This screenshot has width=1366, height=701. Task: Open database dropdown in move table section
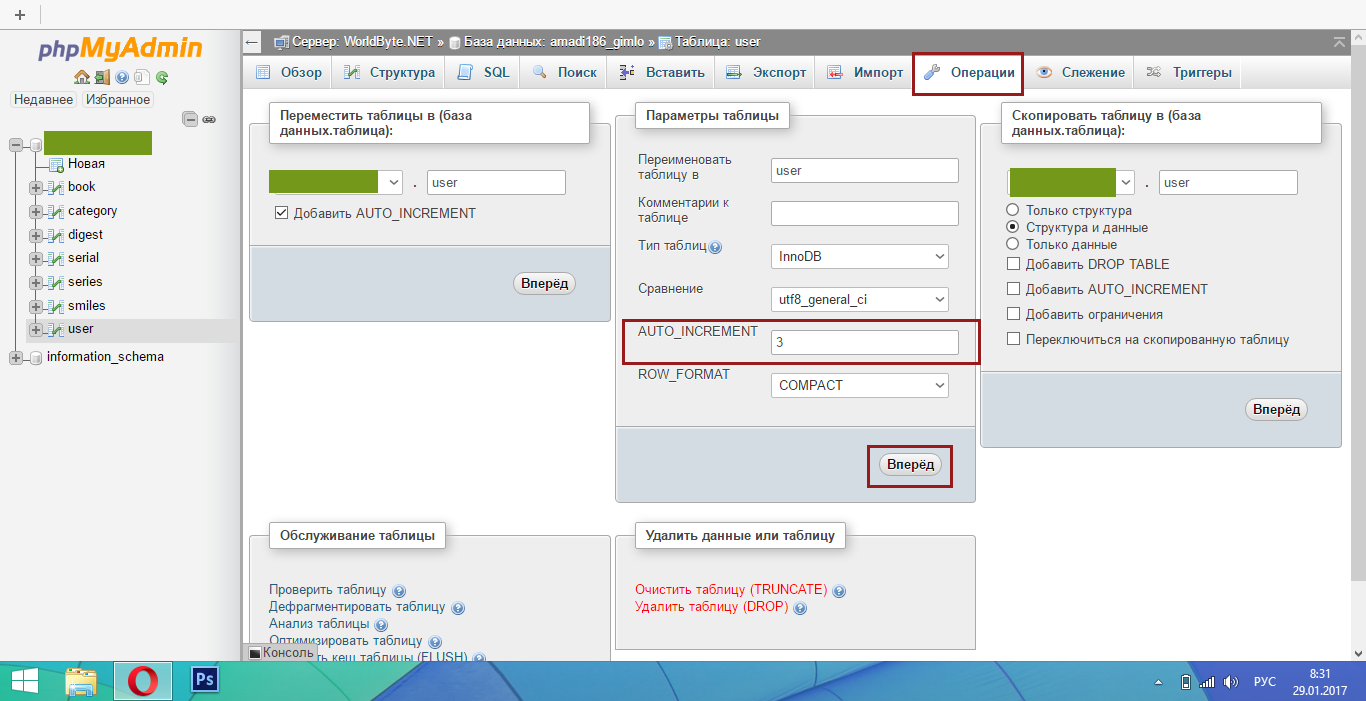[336, 182]
